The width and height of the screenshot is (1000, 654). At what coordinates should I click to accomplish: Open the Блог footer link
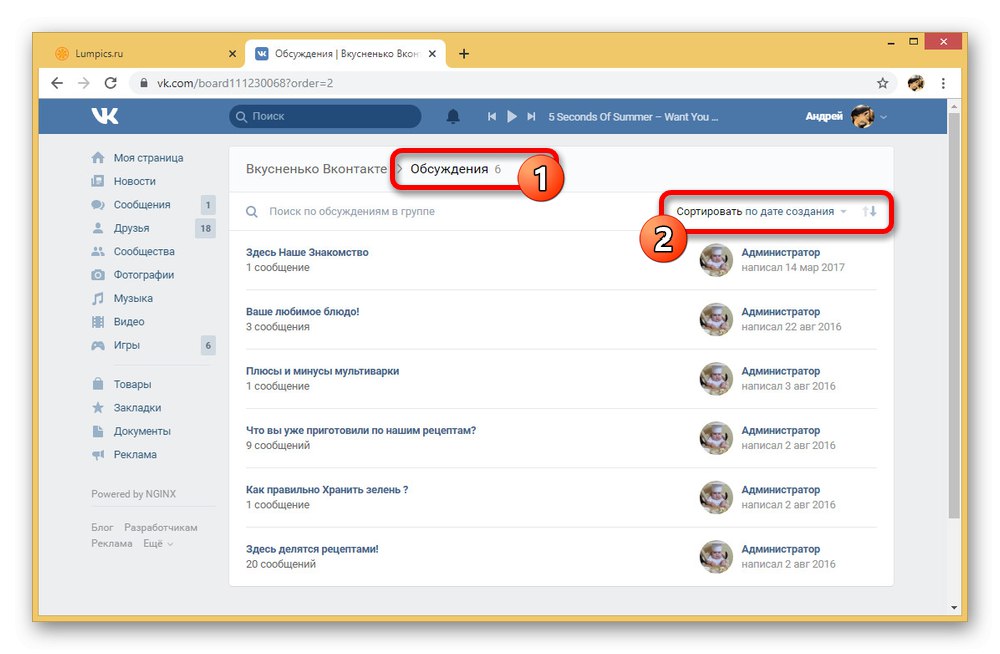(102, 528)
